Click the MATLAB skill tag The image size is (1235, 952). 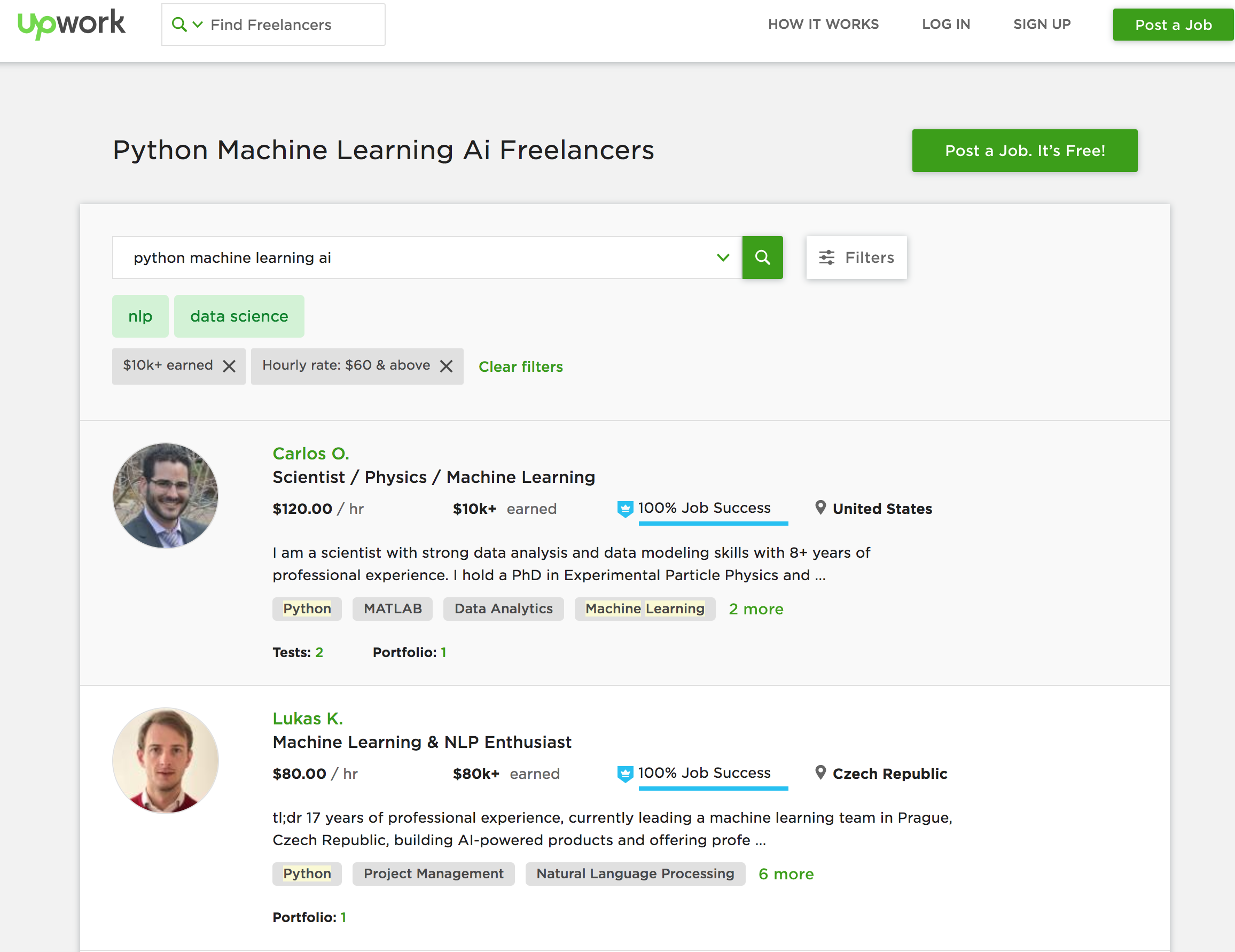point(393,608)
